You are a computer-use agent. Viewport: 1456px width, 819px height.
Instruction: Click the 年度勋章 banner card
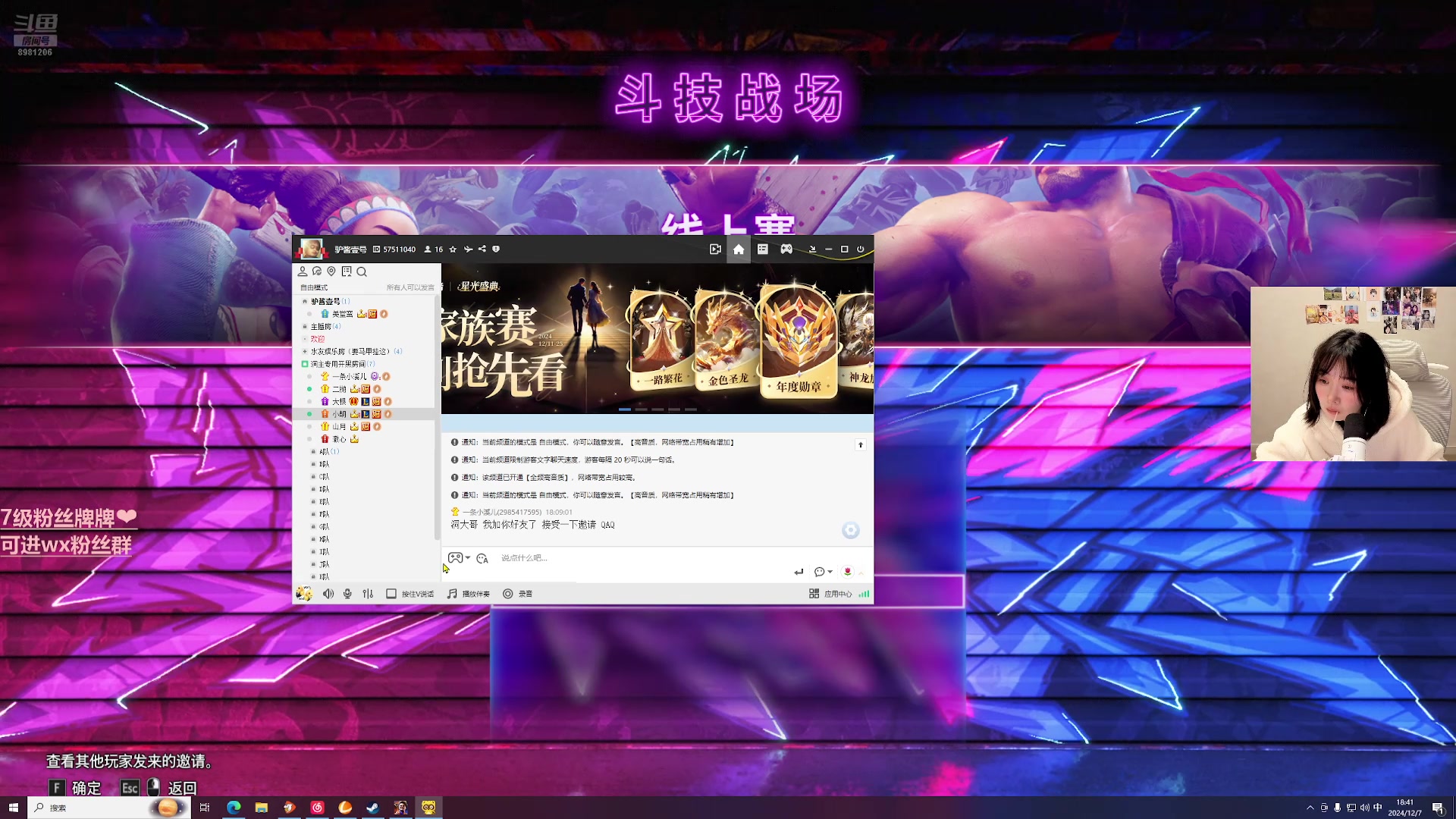click(799, 340)
